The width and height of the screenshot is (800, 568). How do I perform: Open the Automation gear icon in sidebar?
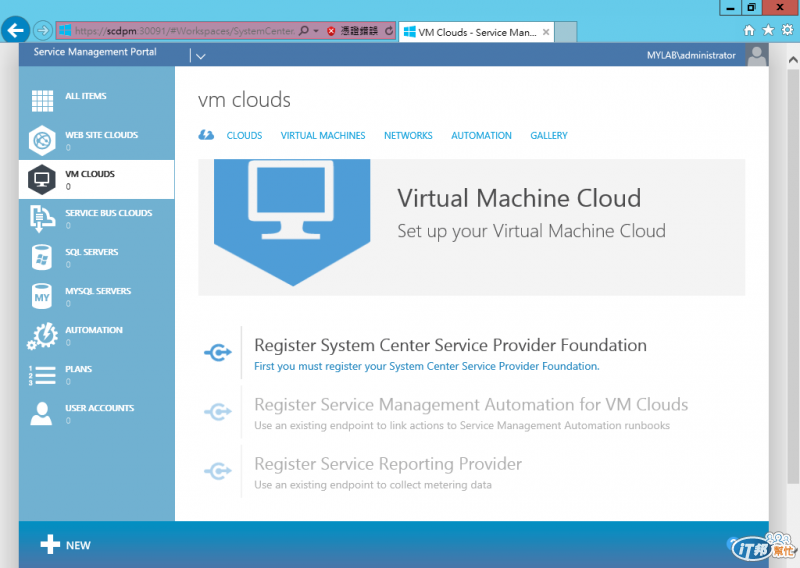click(43, 335)
